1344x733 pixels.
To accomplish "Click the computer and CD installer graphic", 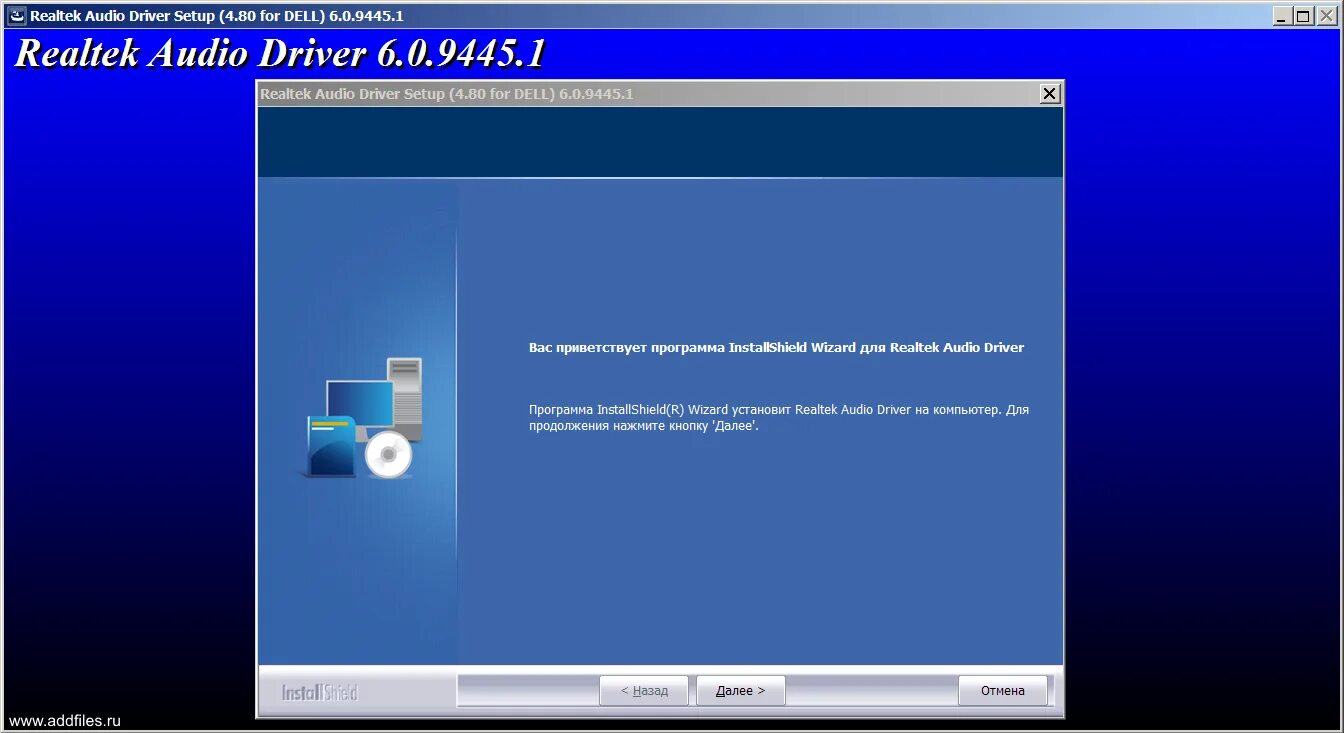I will click(x=364, y=418).
